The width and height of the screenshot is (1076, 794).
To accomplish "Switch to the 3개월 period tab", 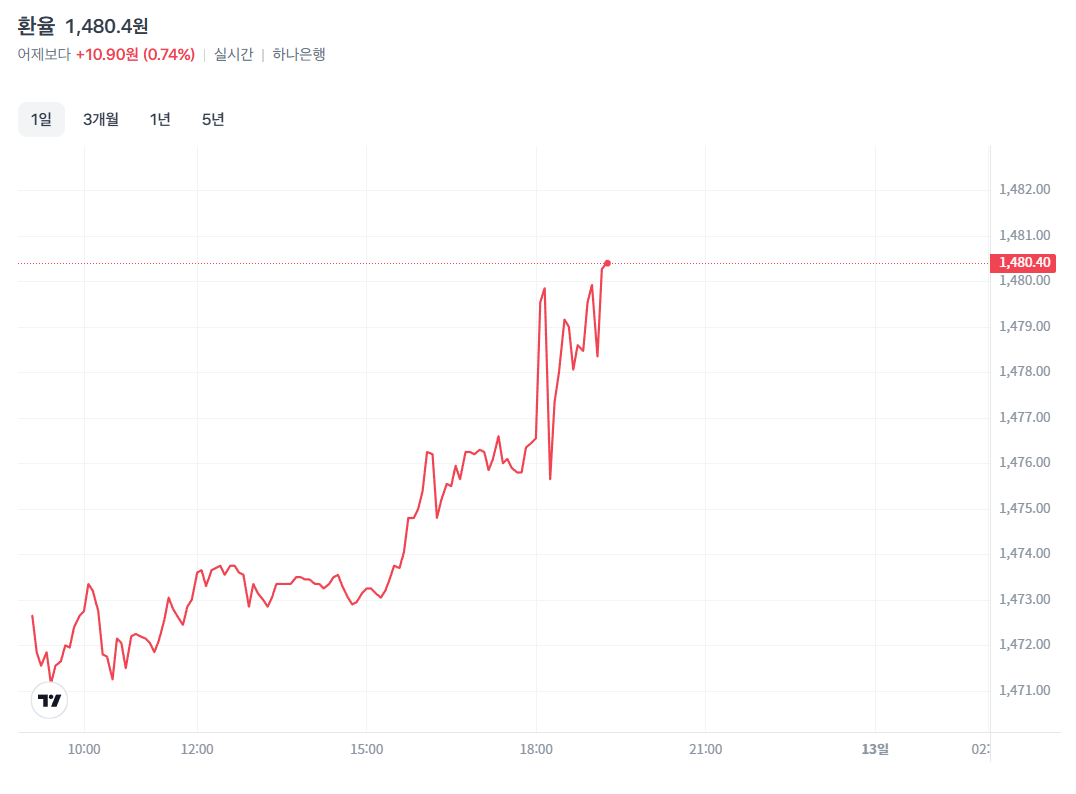I will (101, 120).
